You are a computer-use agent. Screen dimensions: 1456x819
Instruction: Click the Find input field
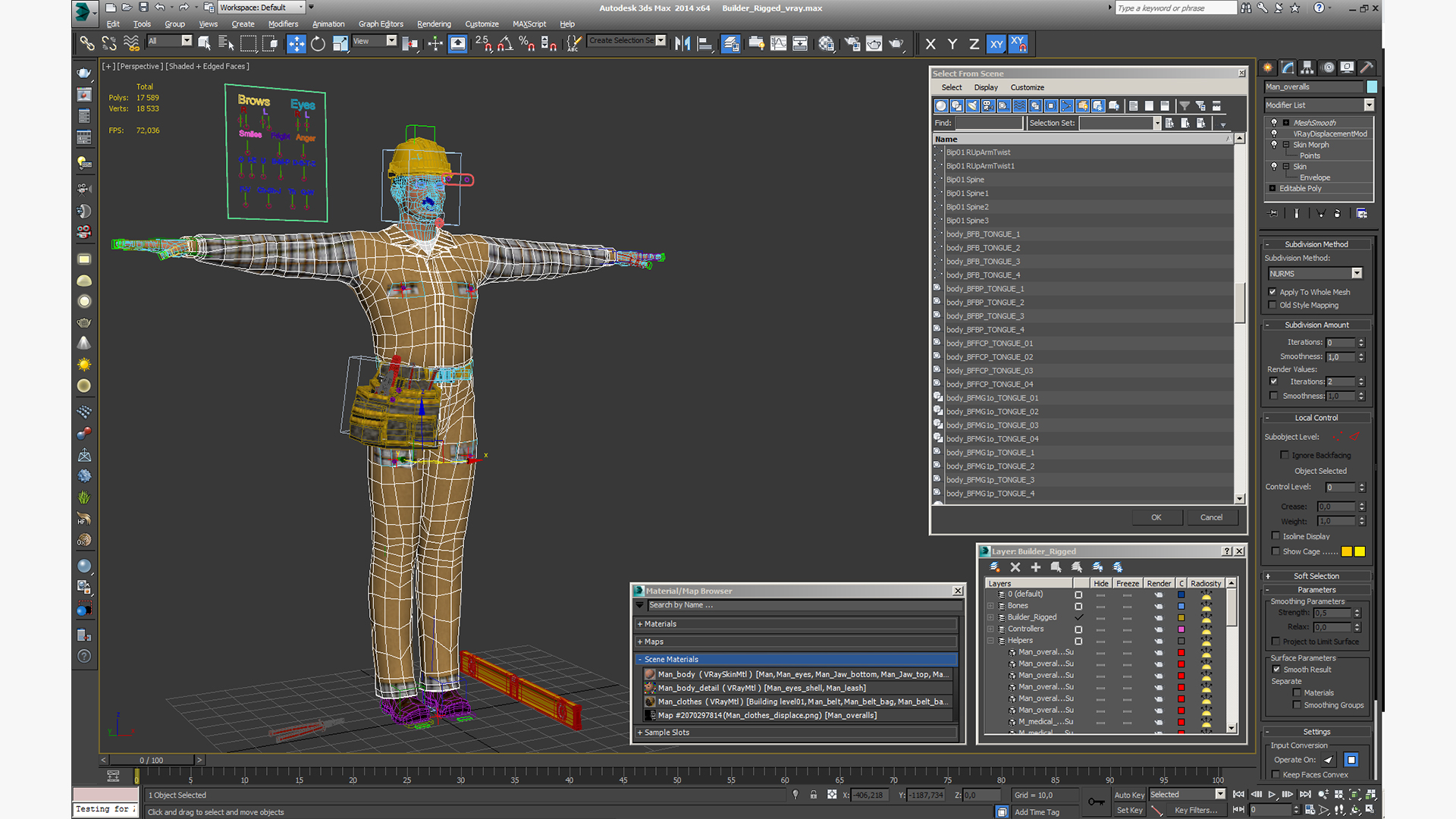coord(989,123)
